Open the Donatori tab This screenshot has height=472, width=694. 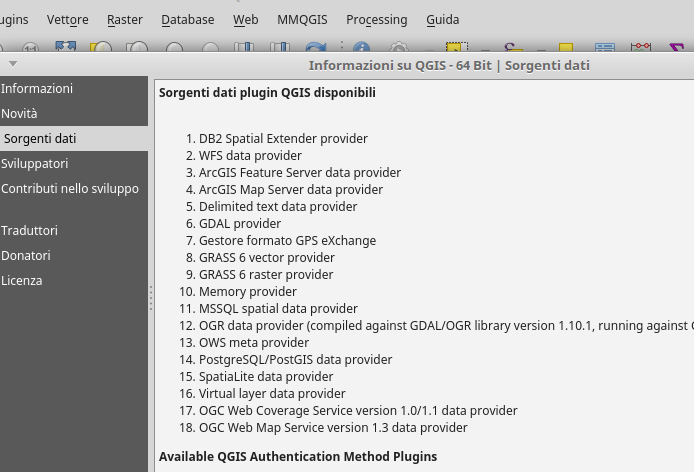click(74, 255)
